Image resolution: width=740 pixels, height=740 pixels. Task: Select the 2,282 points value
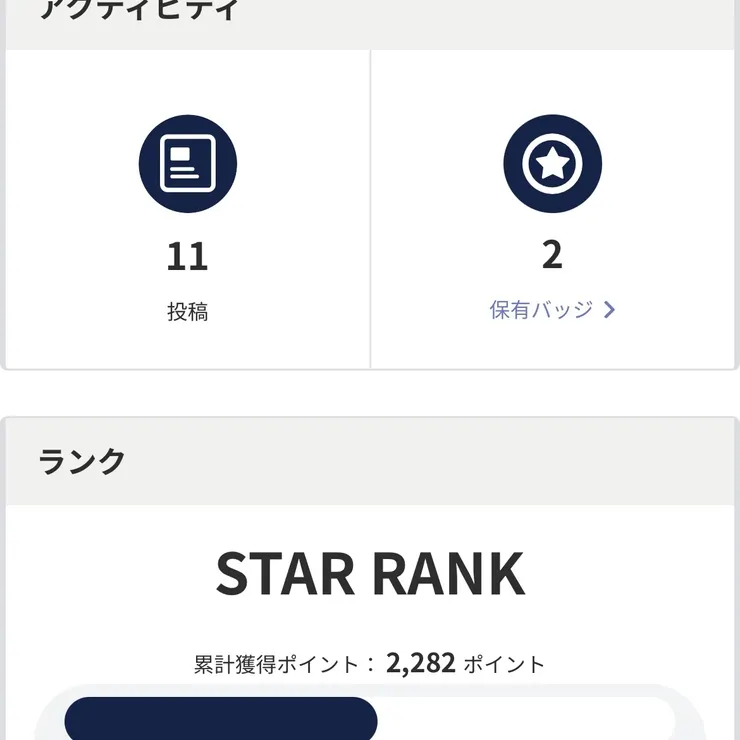coord(421,662)
